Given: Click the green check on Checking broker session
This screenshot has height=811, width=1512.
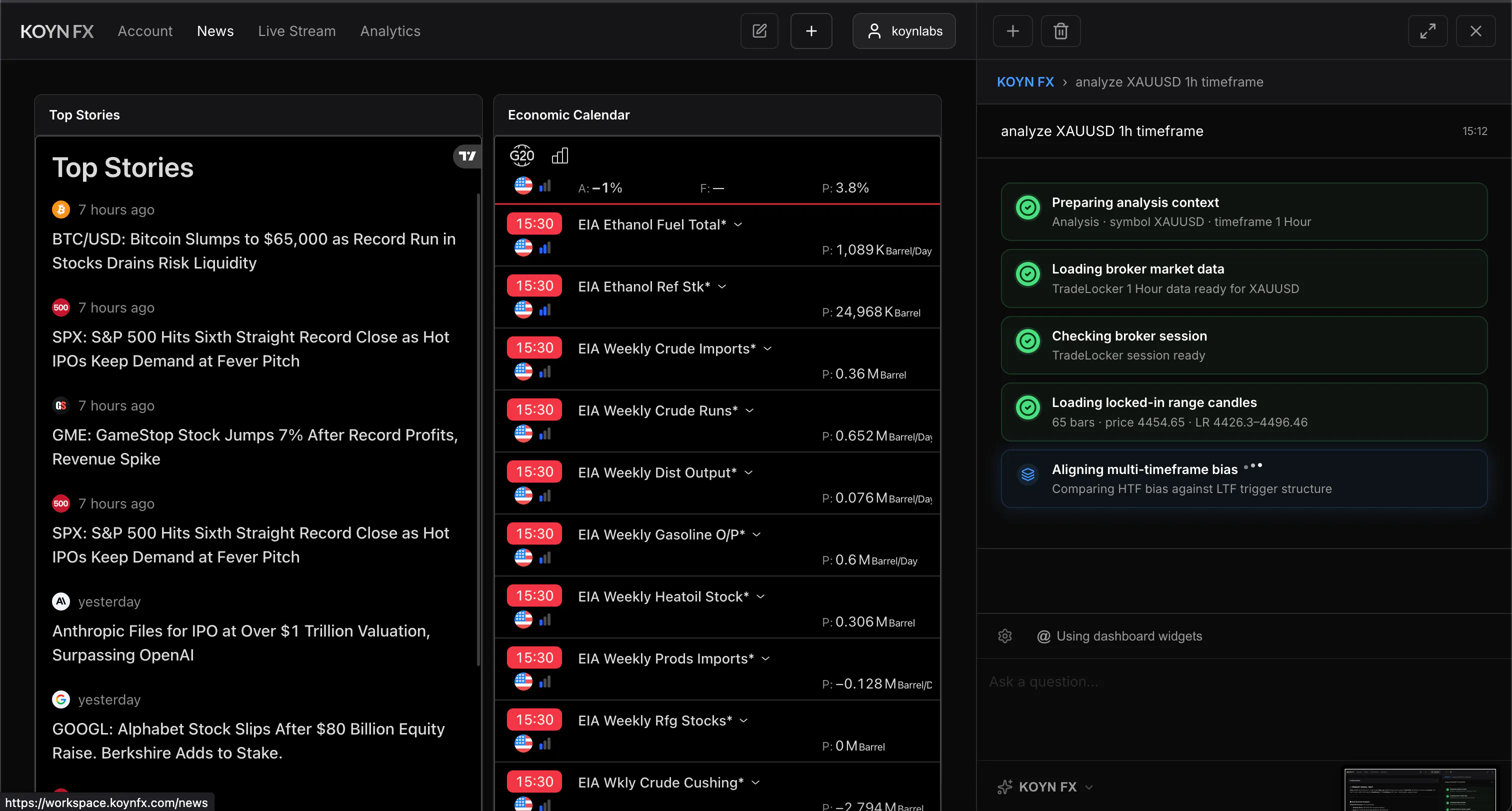Looking at the screenshot, I should pyautogui.click(x=1028, y=341).
